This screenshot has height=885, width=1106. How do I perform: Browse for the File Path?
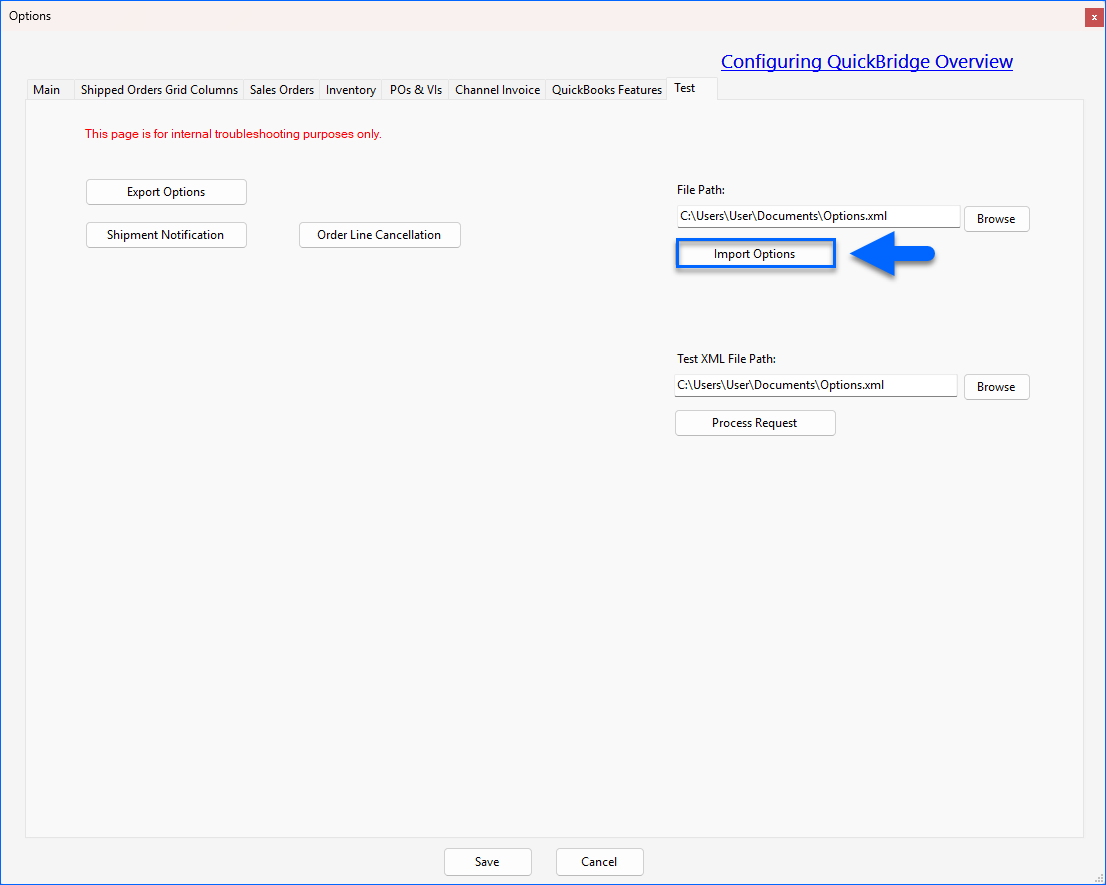tap(997, 219)
